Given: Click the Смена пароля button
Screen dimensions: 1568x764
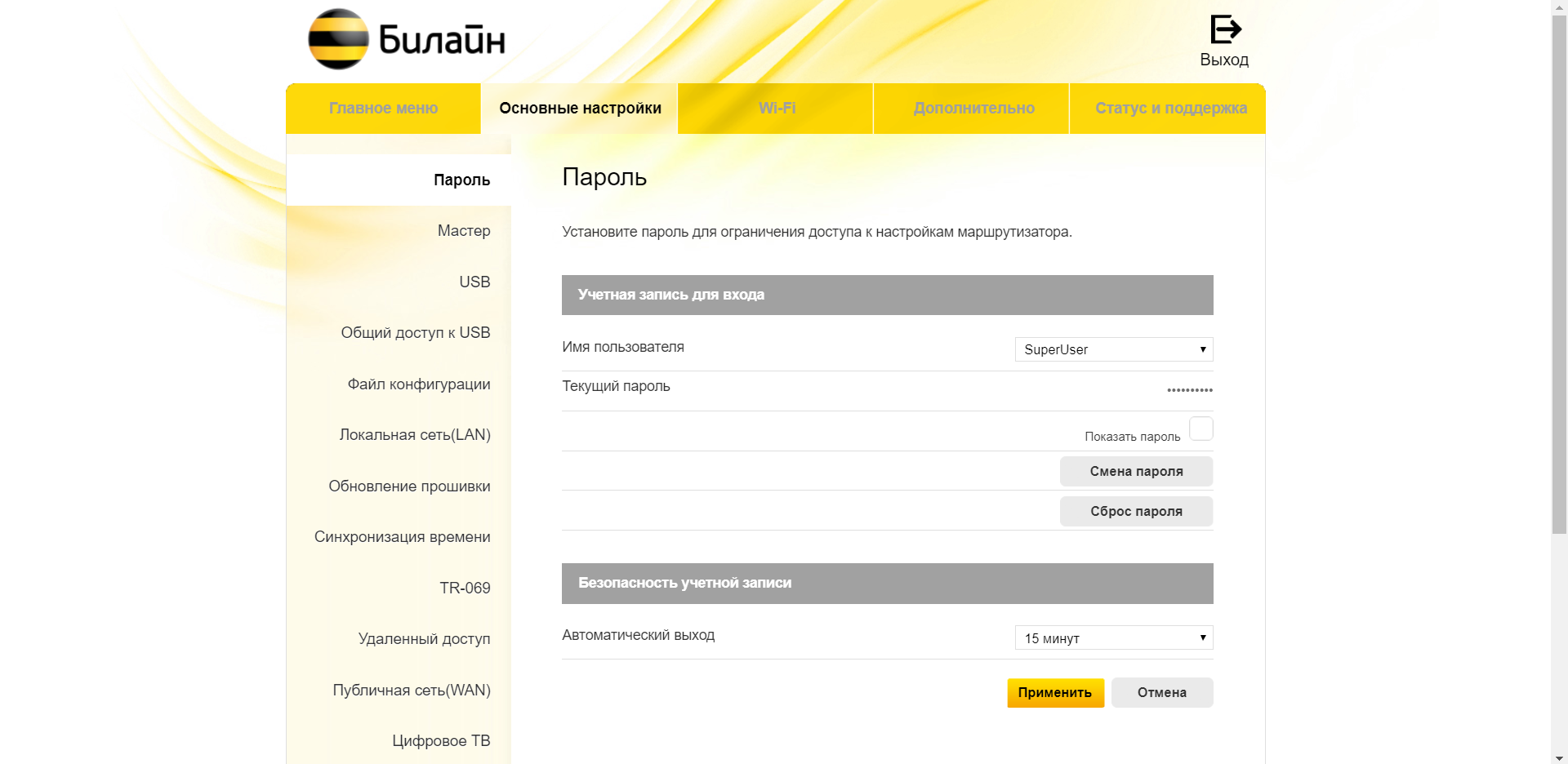Looking at the screenshot, I should pos(1136,471).
